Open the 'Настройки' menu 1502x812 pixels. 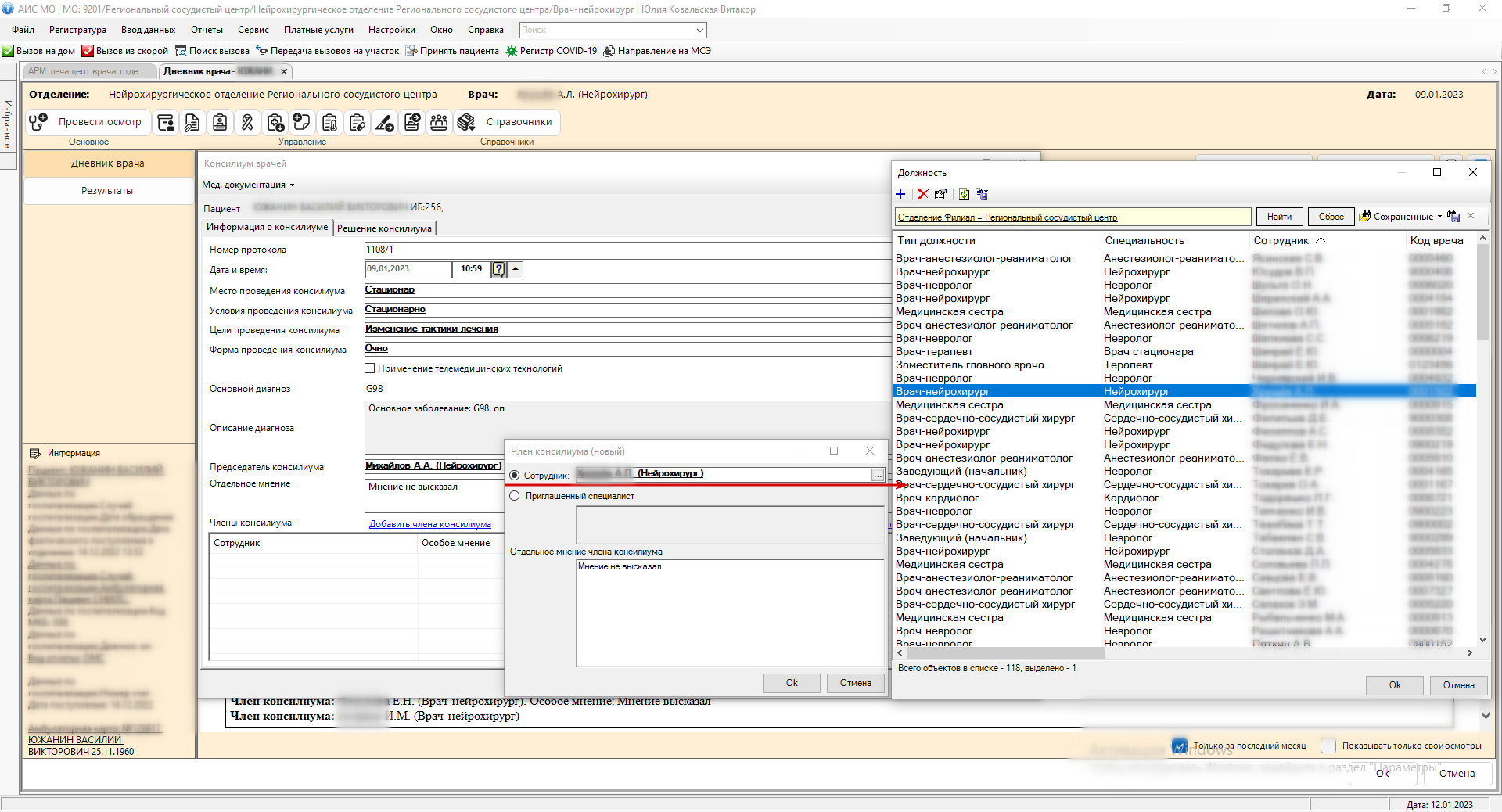point(392,30)
